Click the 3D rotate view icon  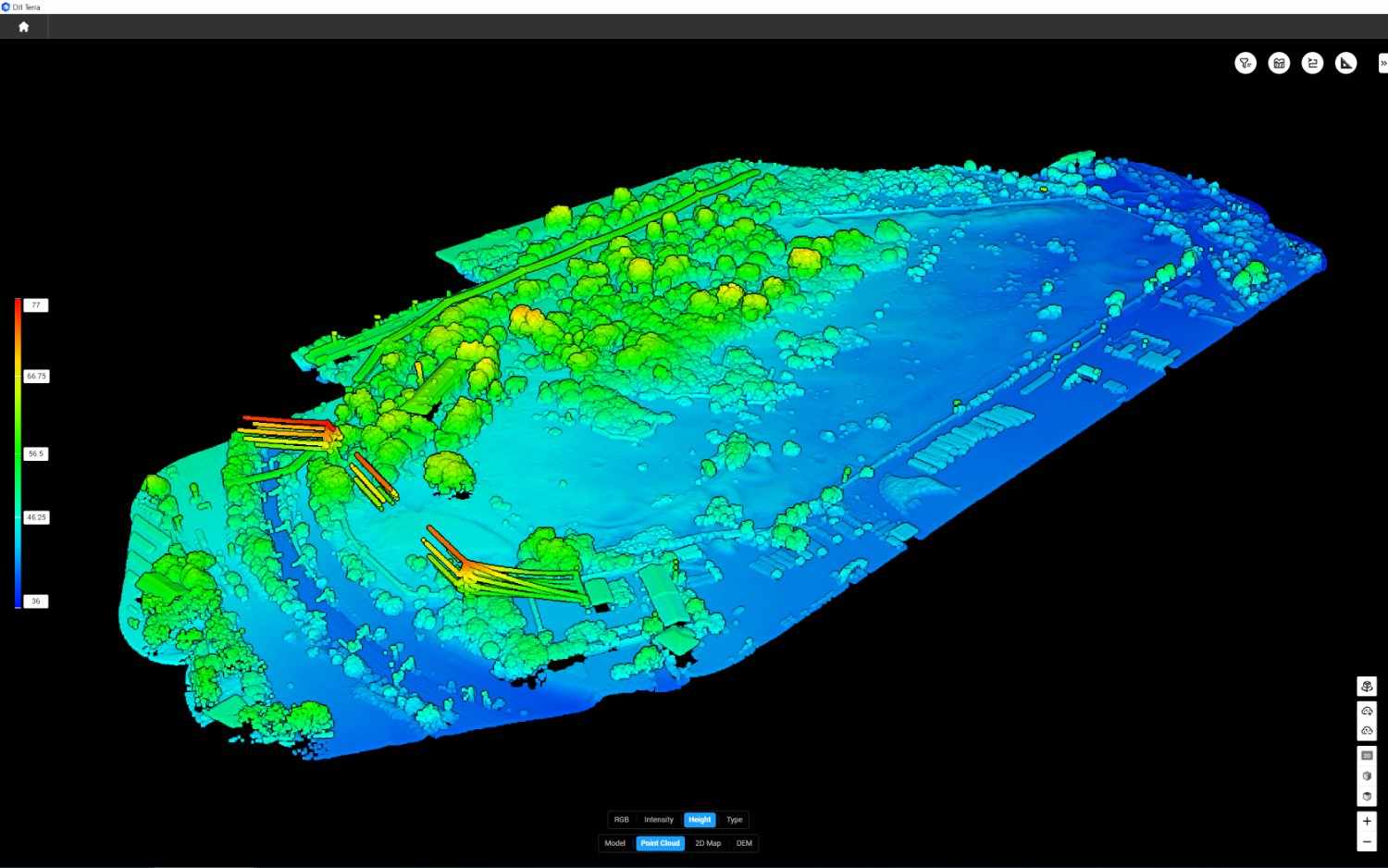point(1367,687)
